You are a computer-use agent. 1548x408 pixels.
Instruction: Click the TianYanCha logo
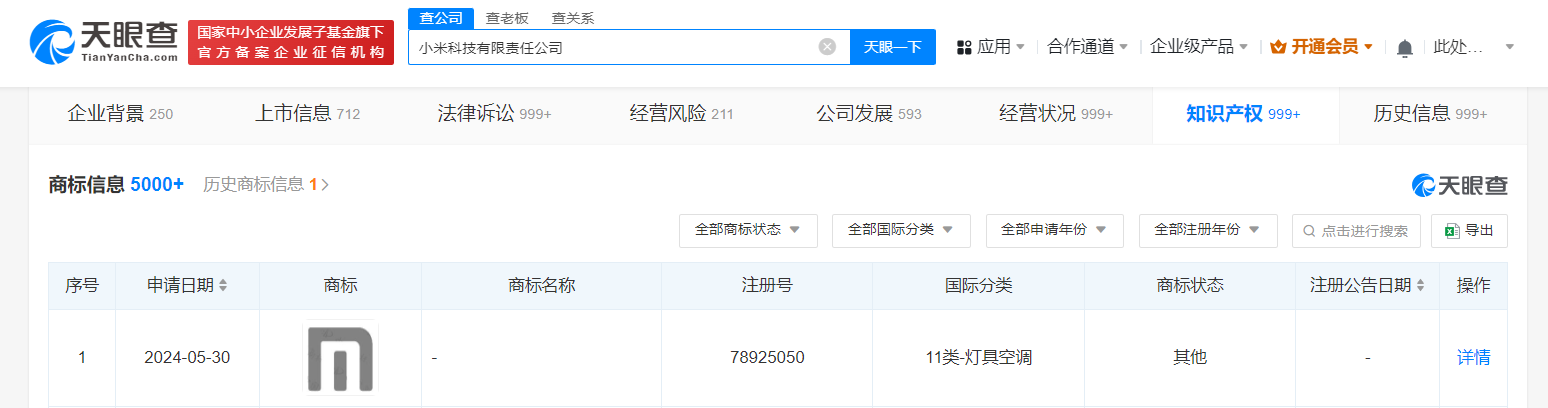pyautogui.click(x=102, y=42)
